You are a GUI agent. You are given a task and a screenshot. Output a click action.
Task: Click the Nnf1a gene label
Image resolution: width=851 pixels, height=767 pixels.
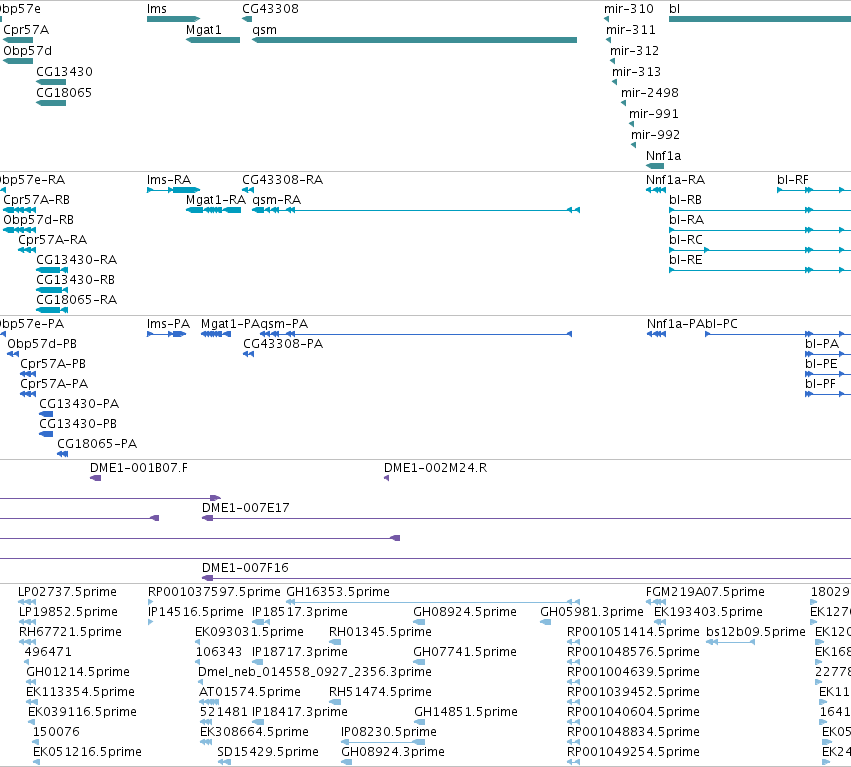coord(663,156)
